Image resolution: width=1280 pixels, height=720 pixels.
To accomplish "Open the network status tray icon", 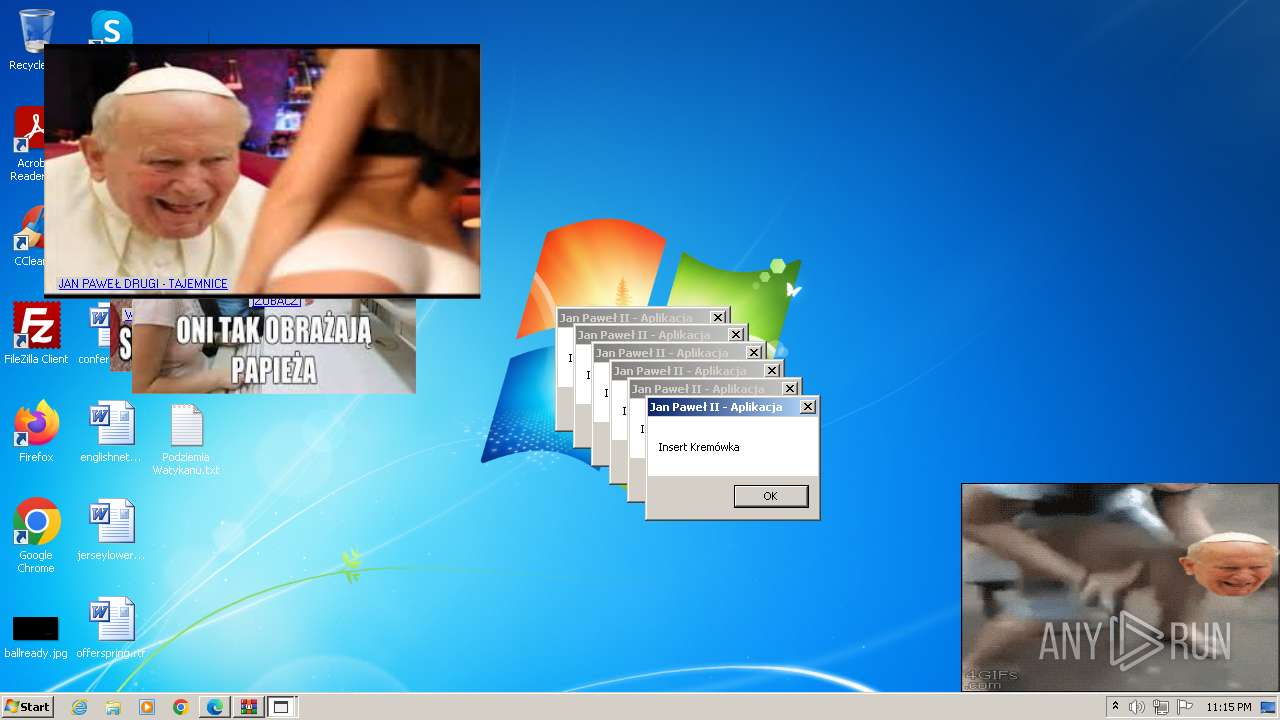I will (1161, 707).
